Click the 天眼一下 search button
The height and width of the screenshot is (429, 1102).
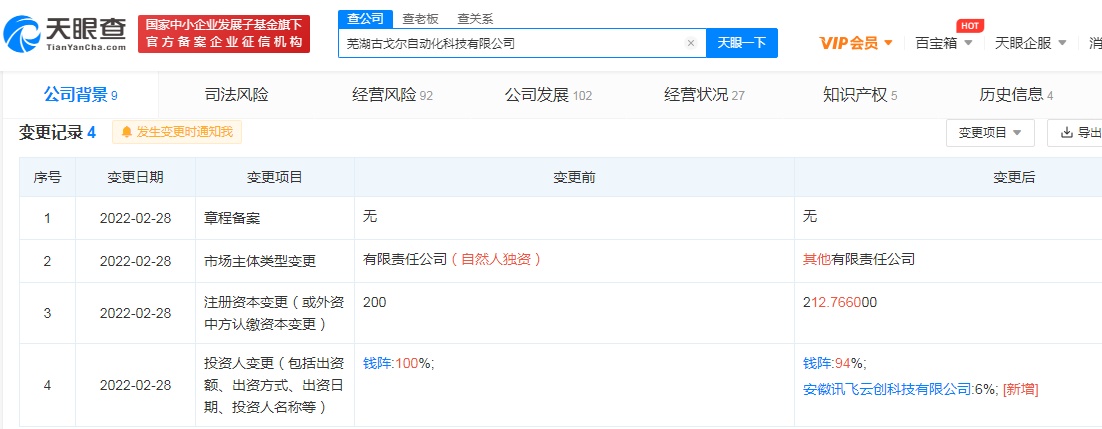(741, 43)
